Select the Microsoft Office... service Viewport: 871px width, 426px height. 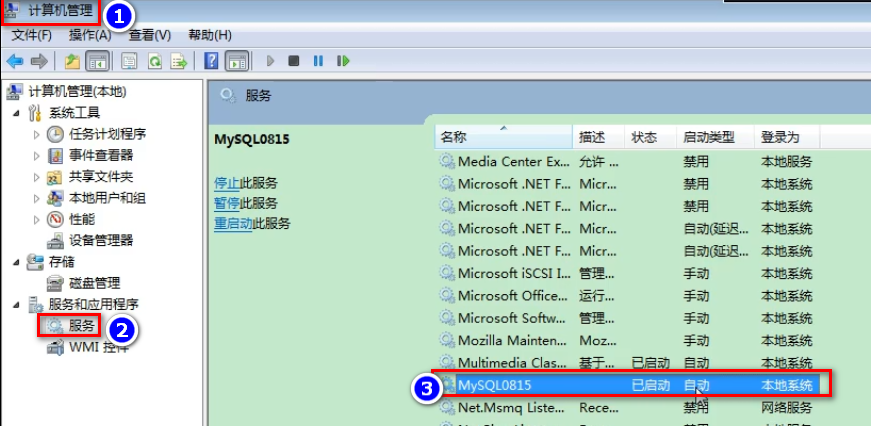click(511, 295)
